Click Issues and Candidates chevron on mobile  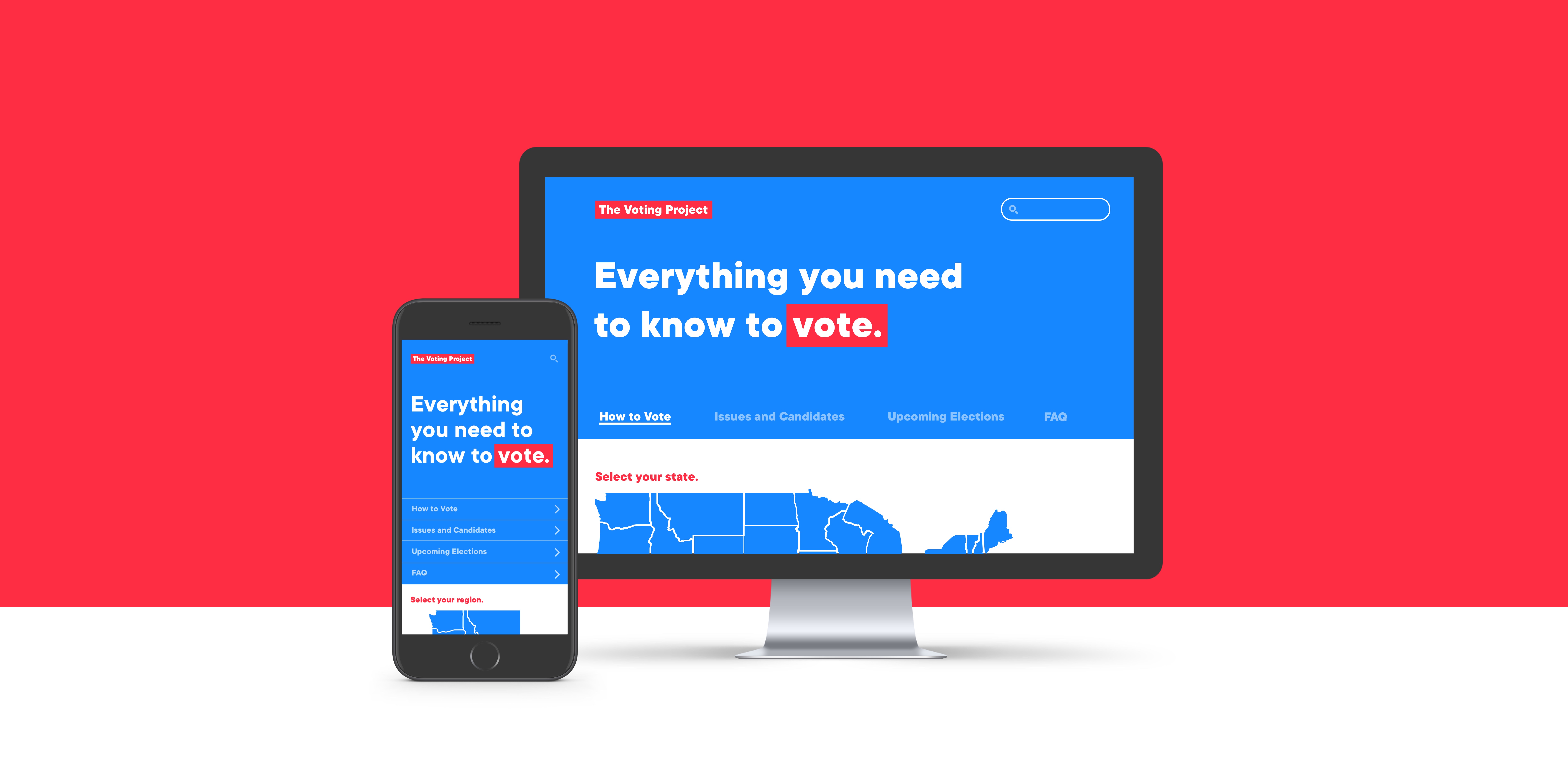click(x=557, y=530)
